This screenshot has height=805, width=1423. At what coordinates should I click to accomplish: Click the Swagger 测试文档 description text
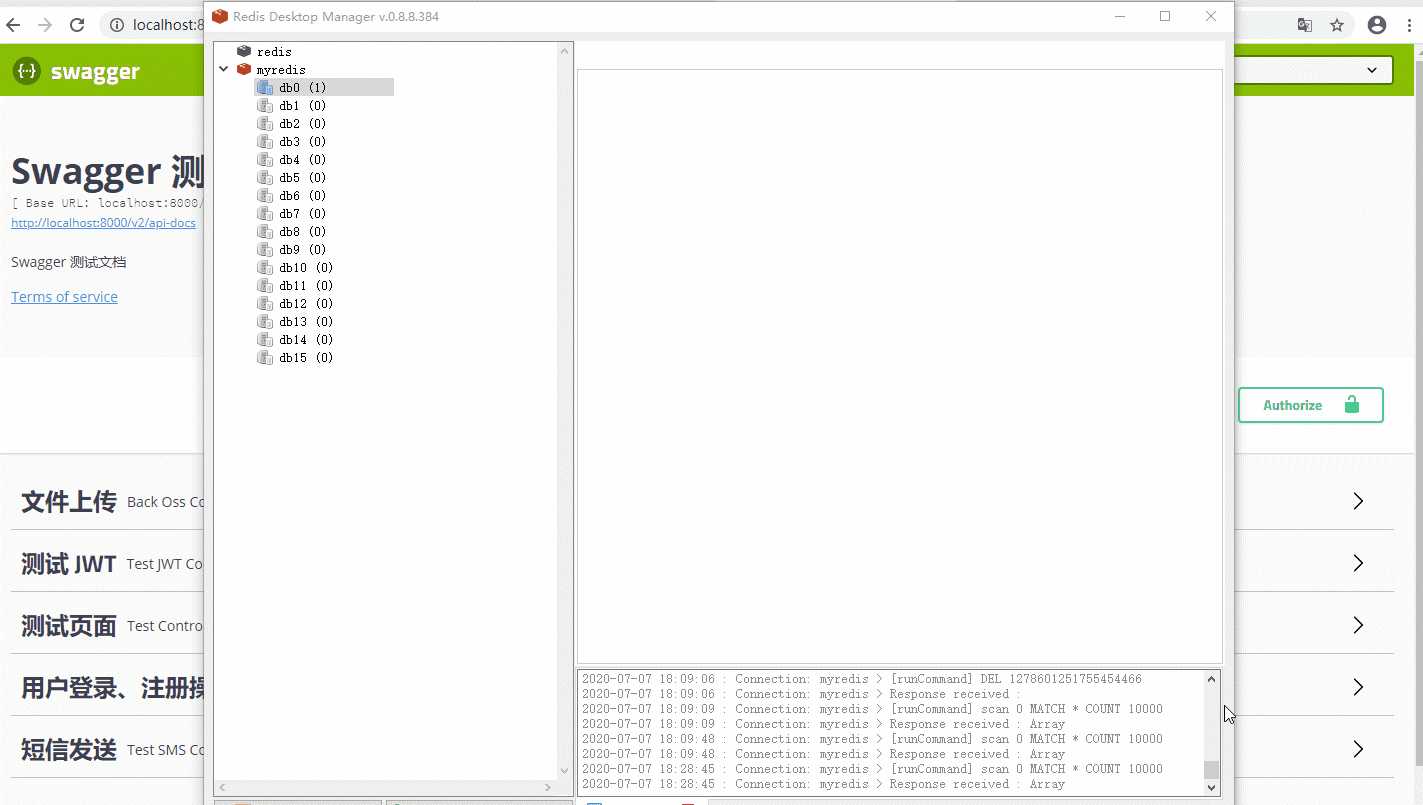(x=69, y=262)
